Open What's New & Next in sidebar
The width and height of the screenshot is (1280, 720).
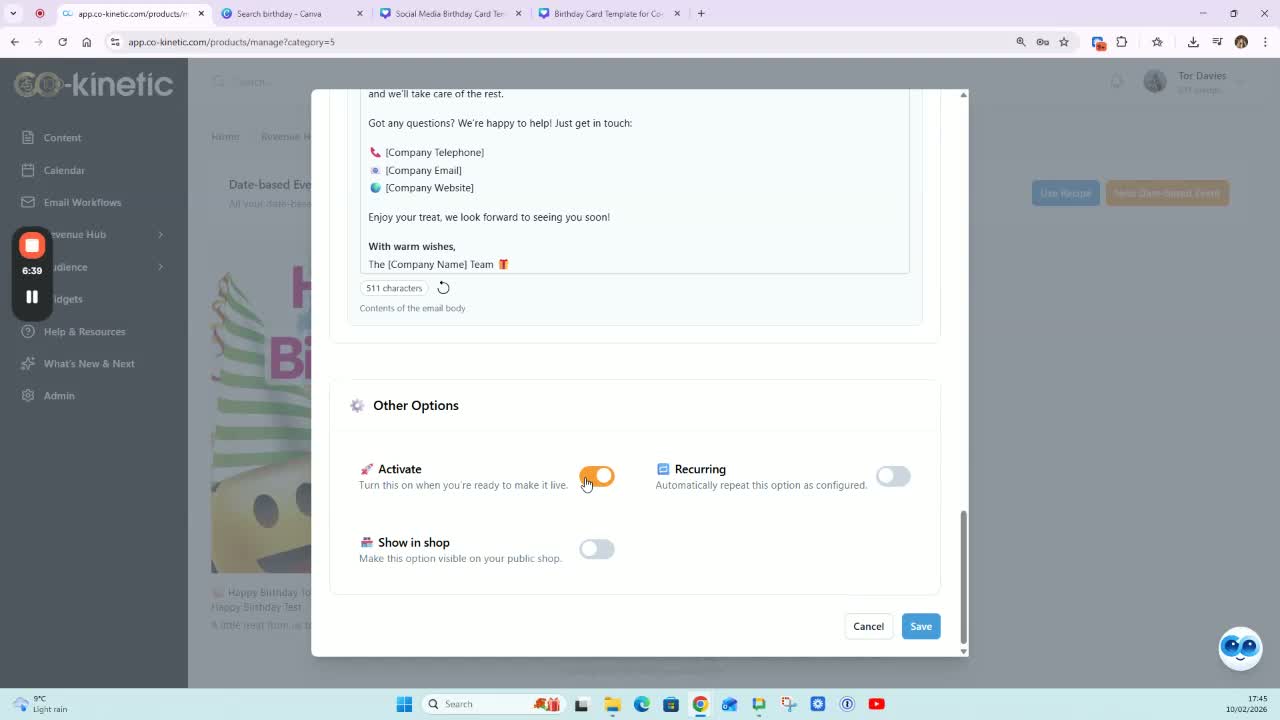coord(89,363)
